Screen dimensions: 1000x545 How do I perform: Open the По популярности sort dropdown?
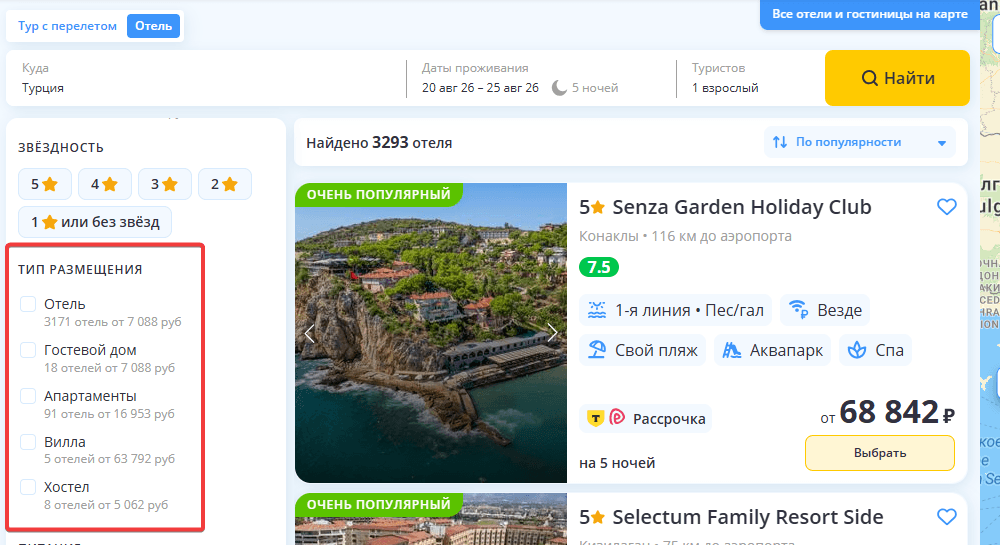click(860, 142)
